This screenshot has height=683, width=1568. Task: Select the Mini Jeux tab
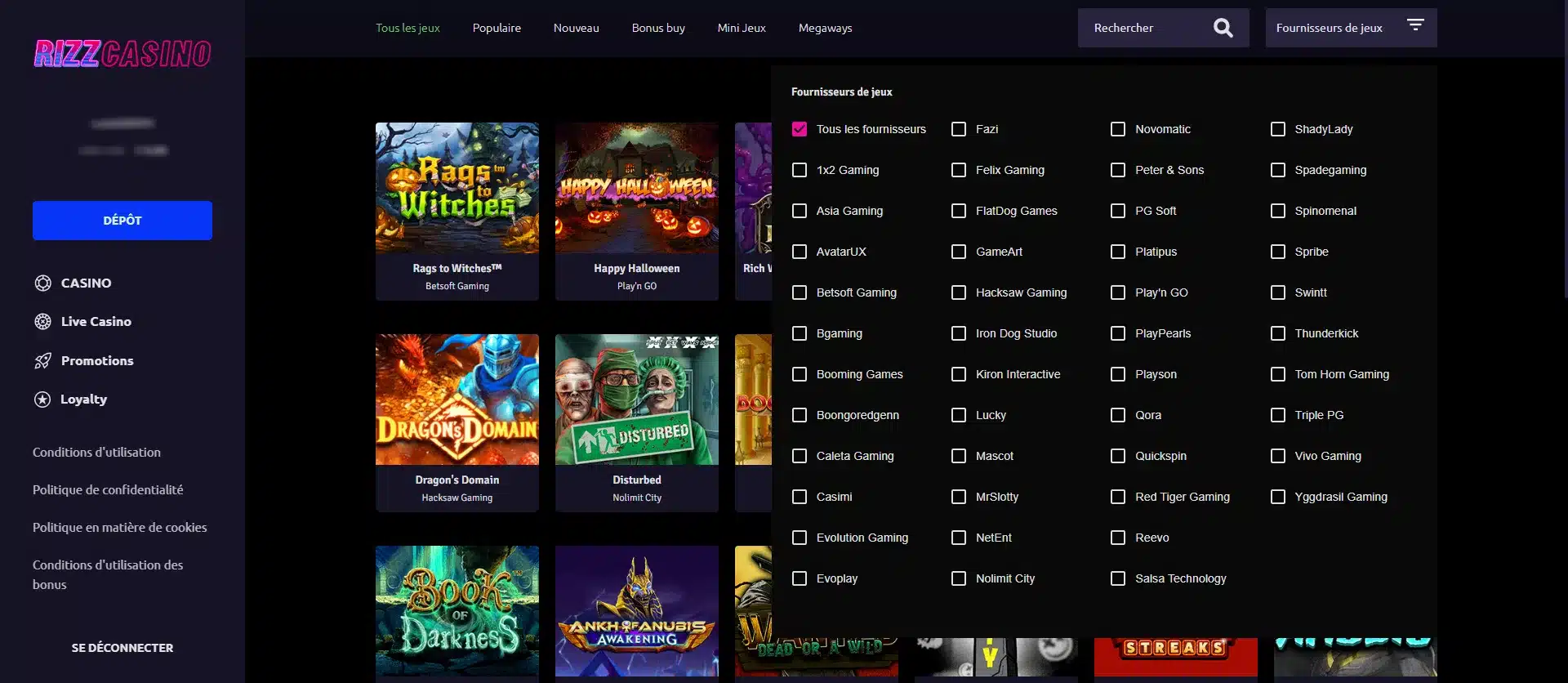[742, 28]
